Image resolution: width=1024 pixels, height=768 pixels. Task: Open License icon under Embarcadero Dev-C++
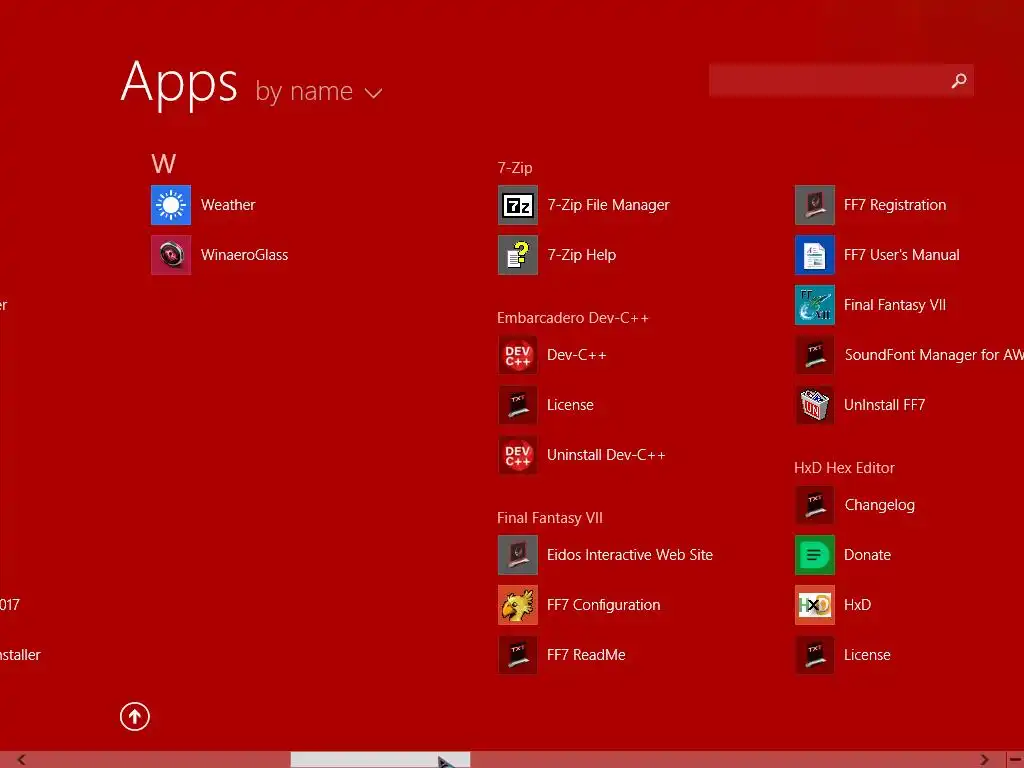(518, 405)
